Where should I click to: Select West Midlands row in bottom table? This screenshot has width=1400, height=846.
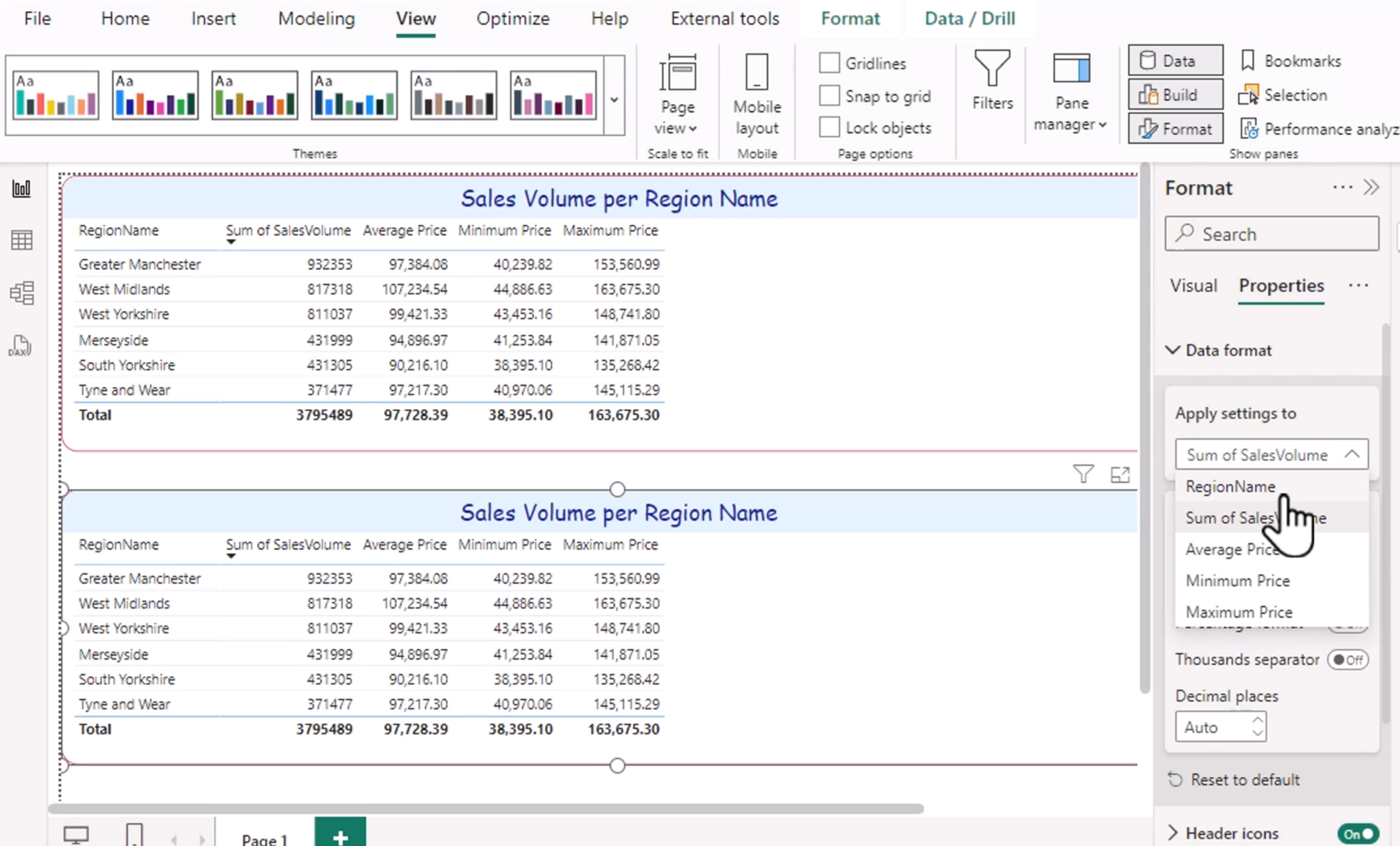tap(369, 603)
